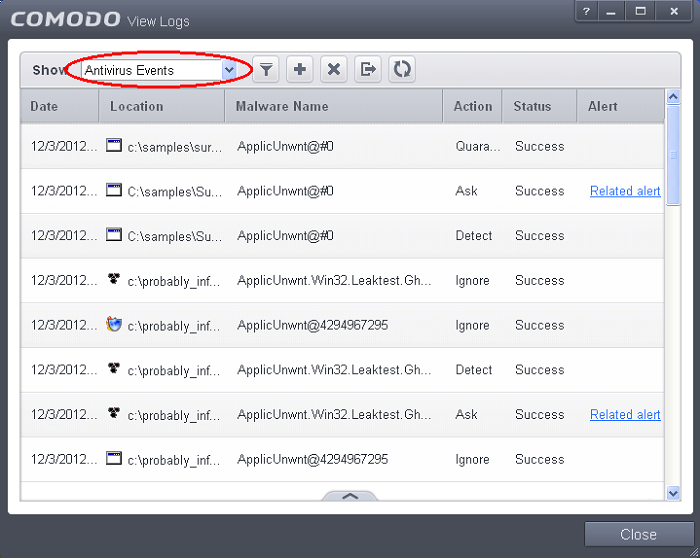Click the X clear logs icon
Viewport: 700px width, 558px height.
(x=333, y=70)
